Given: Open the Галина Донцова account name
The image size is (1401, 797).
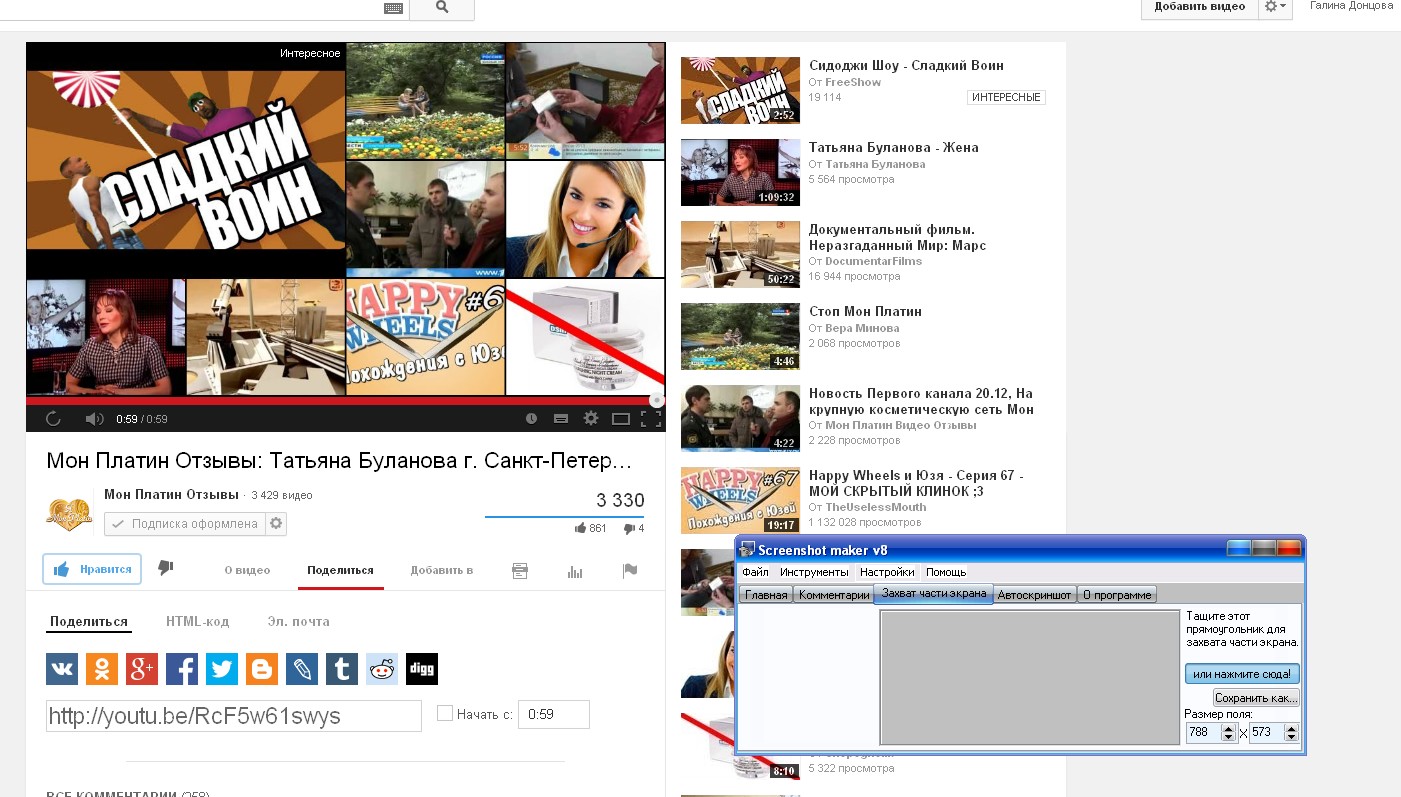Looking at the screenshot, I should [1351, 6].
